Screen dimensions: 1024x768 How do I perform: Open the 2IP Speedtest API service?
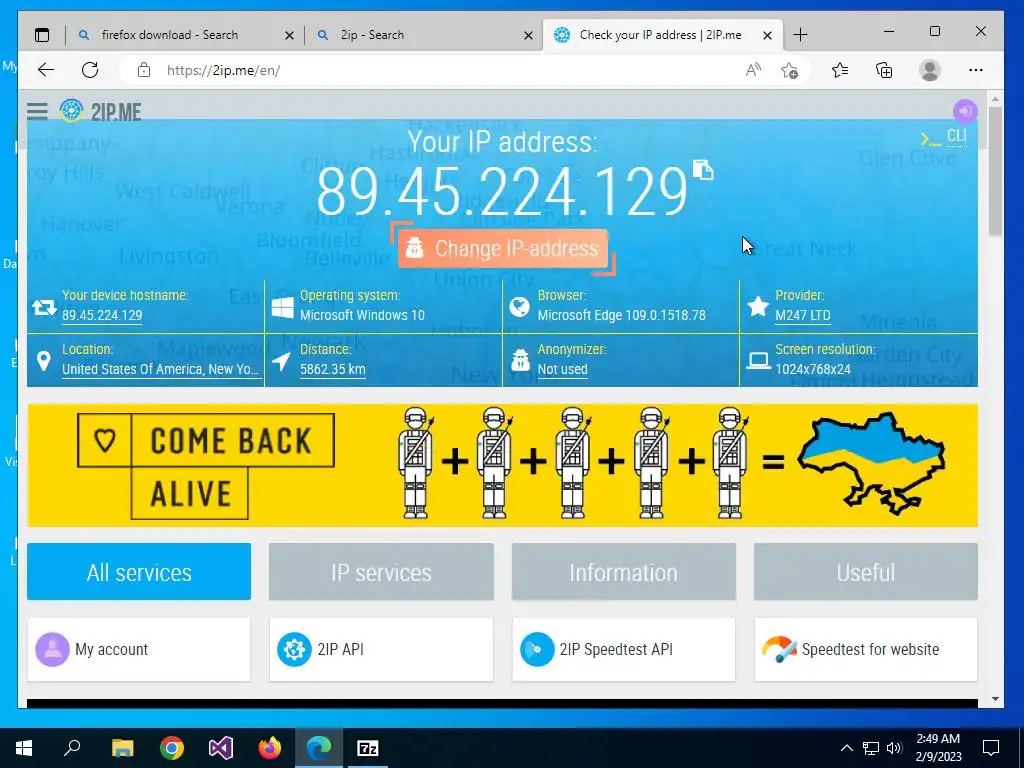click(x=624, y=649)
